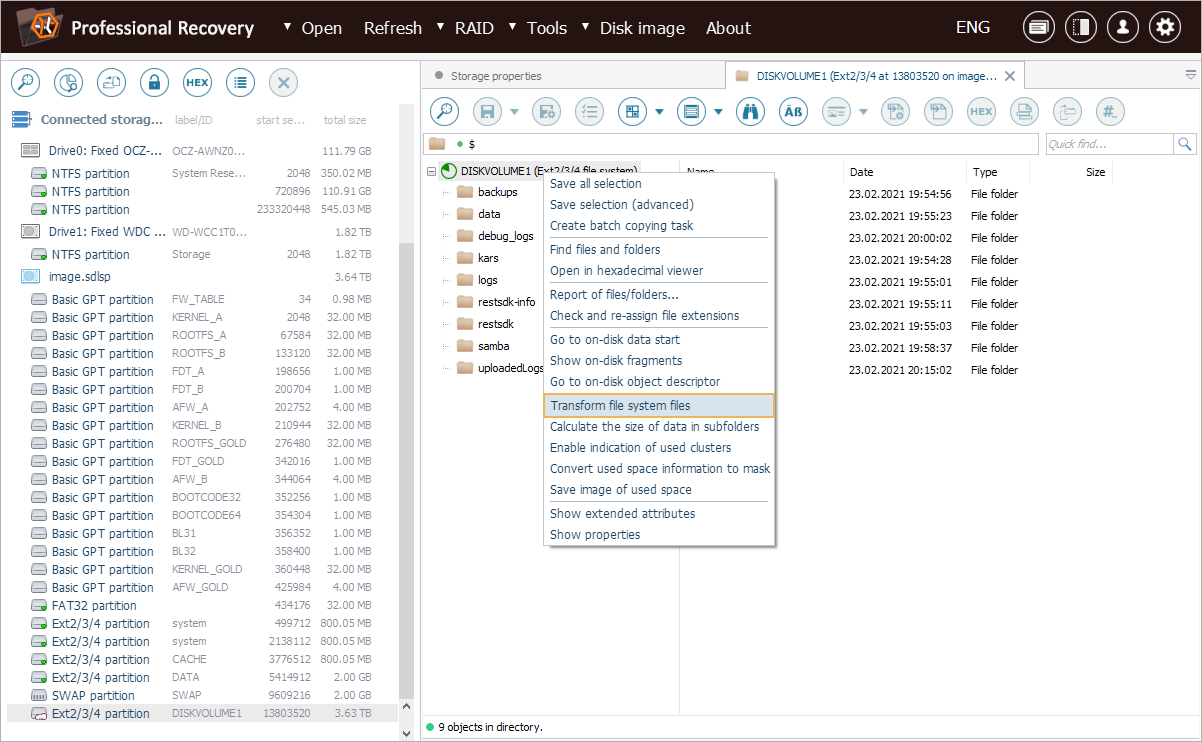The width and height of the screenshot is (1202, 742).
Task: Select the restsdk-info folder in tree
Action: 506,302
